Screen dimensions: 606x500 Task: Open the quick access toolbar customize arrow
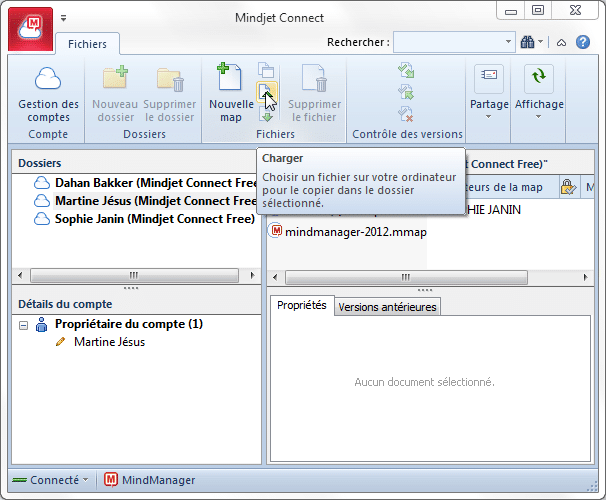[63, 18]
